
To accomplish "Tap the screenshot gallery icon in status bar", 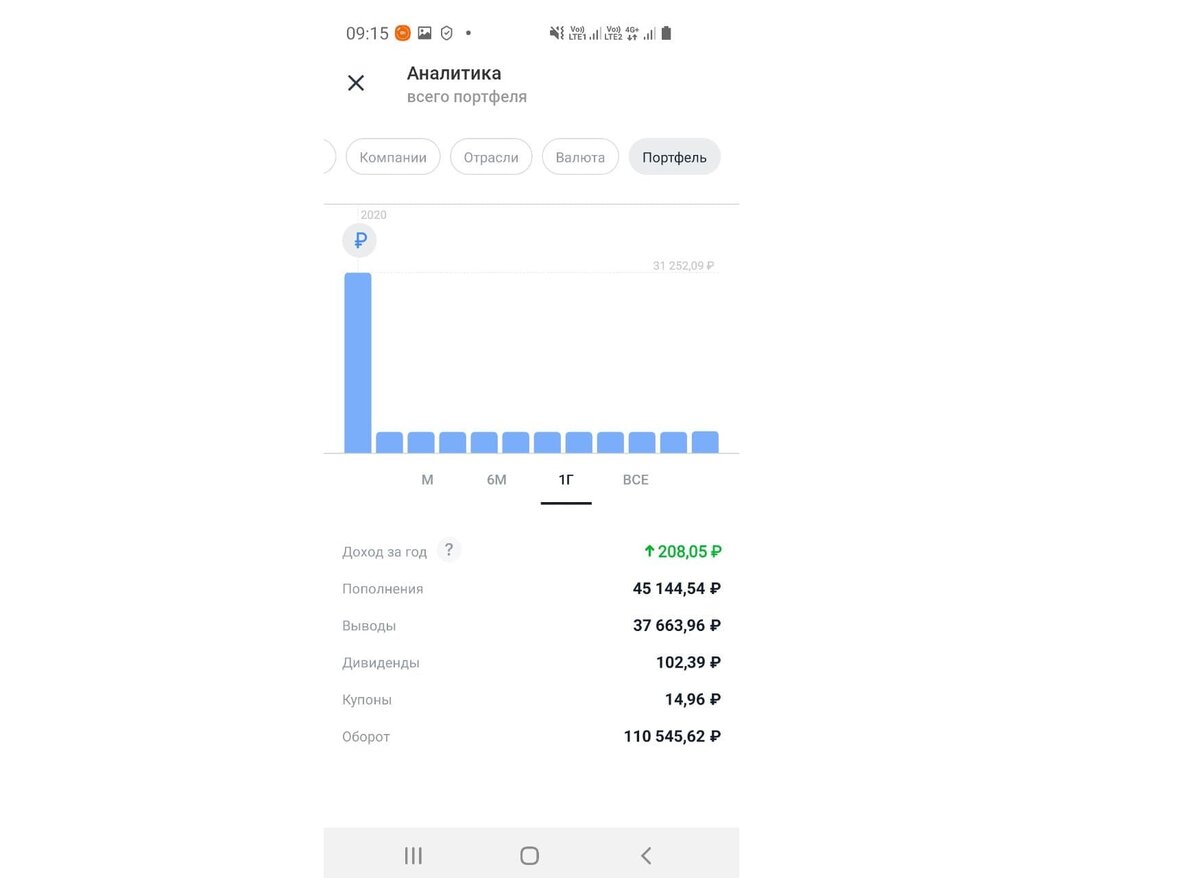I will [x=423, y=32].
